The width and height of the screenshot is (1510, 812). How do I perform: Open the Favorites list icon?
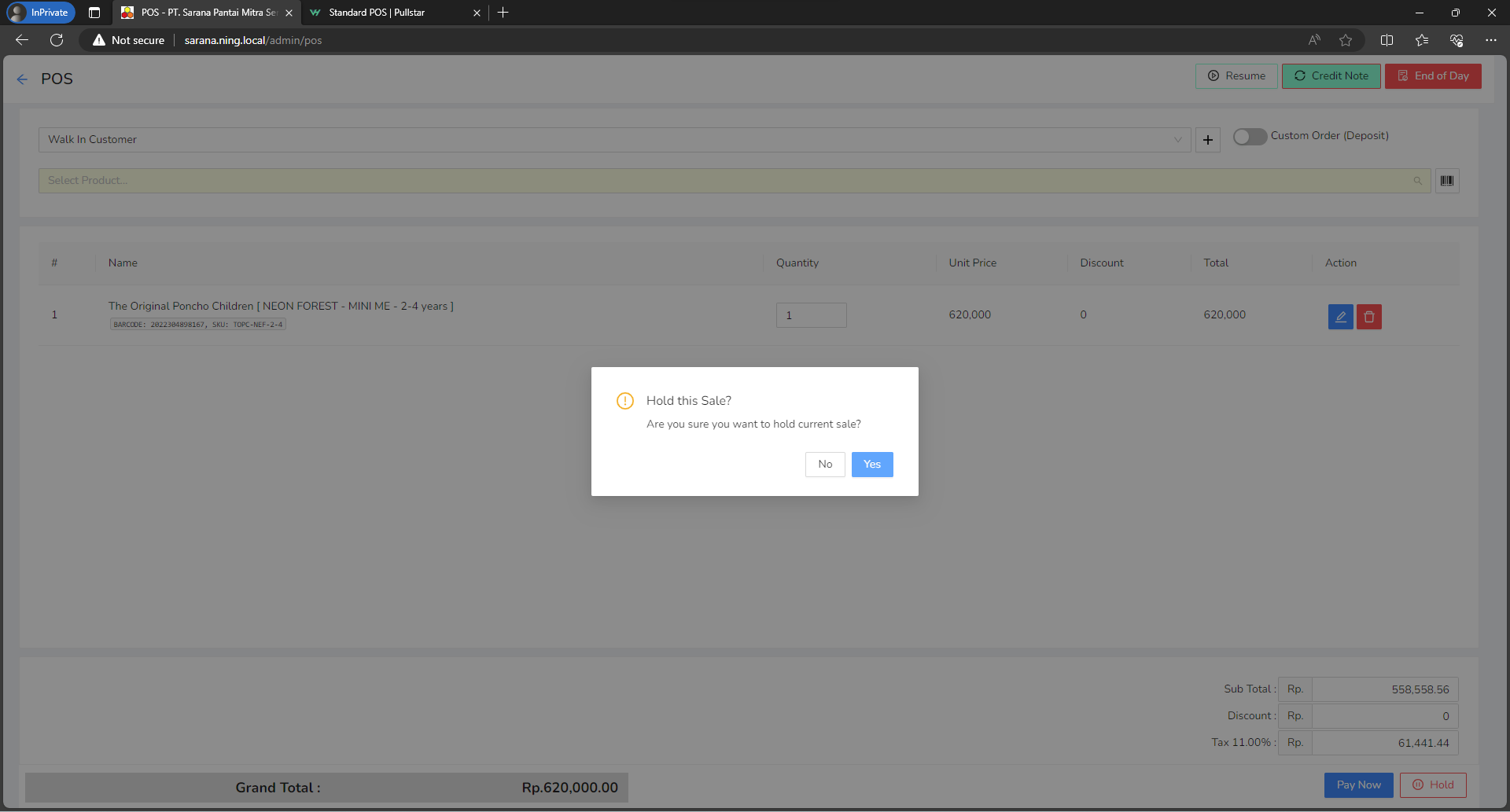click(1422, 40)
